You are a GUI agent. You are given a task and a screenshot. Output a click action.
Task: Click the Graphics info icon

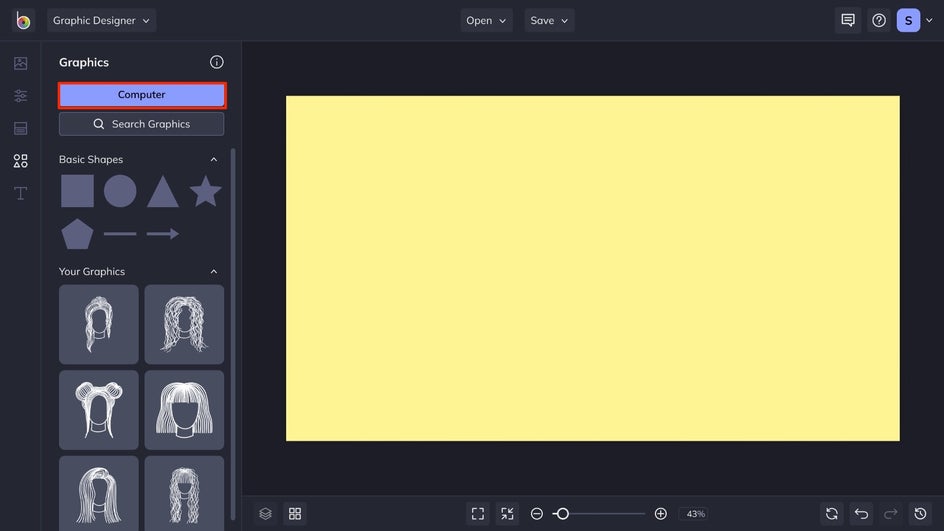point(217,62)
